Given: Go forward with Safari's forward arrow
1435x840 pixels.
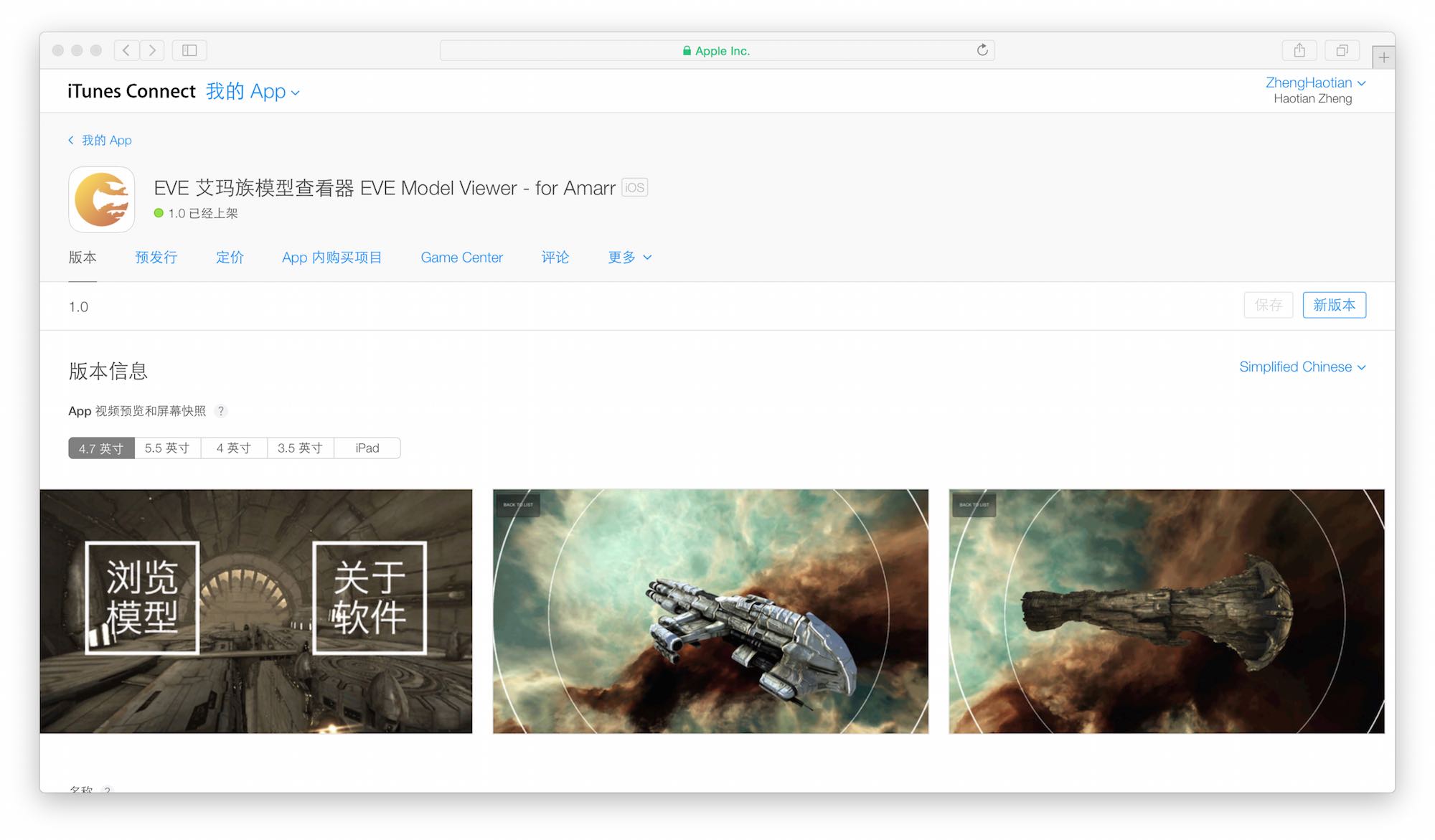Looking at the screenshot, I should point(152,50).
